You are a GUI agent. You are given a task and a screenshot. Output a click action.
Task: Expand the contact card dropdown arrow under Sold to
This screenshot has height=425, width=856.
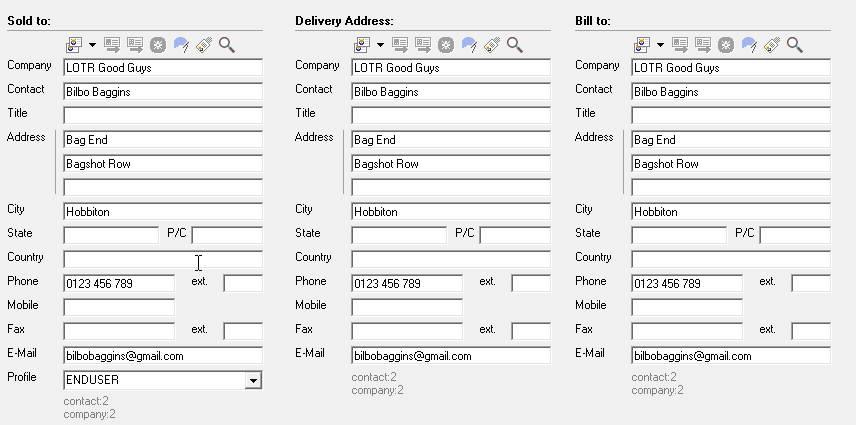coord(92,45)
